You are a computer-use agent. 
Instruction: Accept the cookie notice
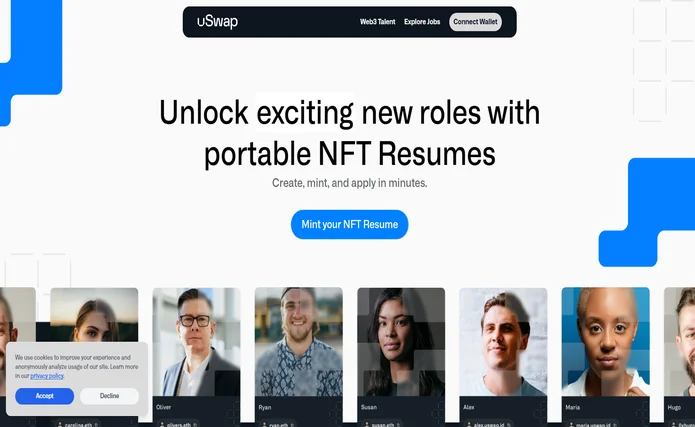[x=44, y=396]
